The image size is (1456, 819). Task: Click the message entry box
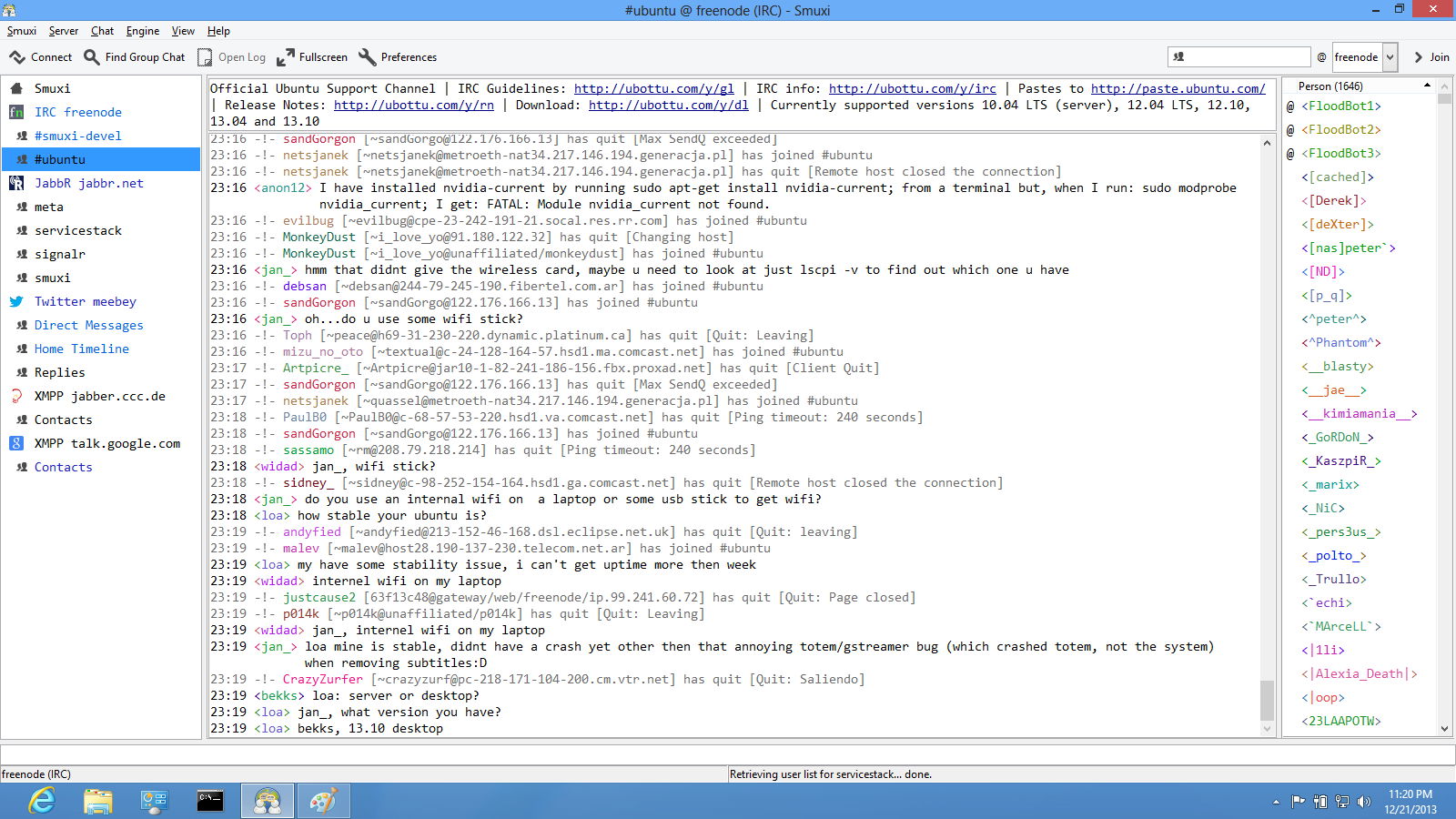[x=727, y=754]
